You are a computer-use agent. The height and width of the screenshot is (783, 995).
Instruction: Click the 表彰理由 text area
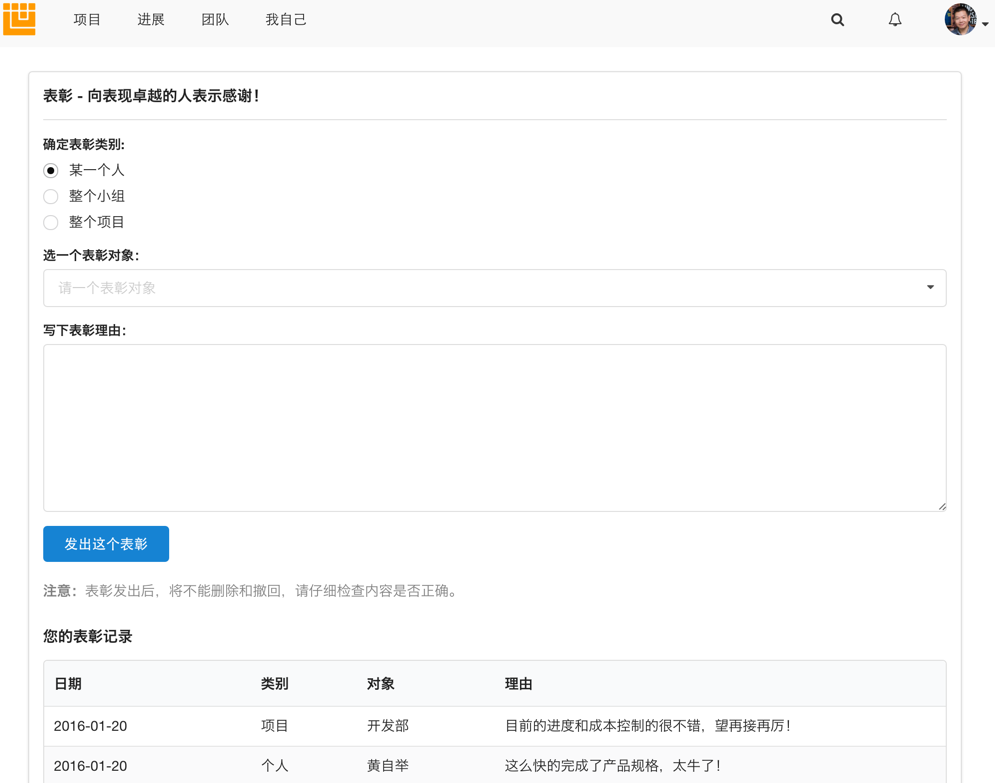coord(494,427)
